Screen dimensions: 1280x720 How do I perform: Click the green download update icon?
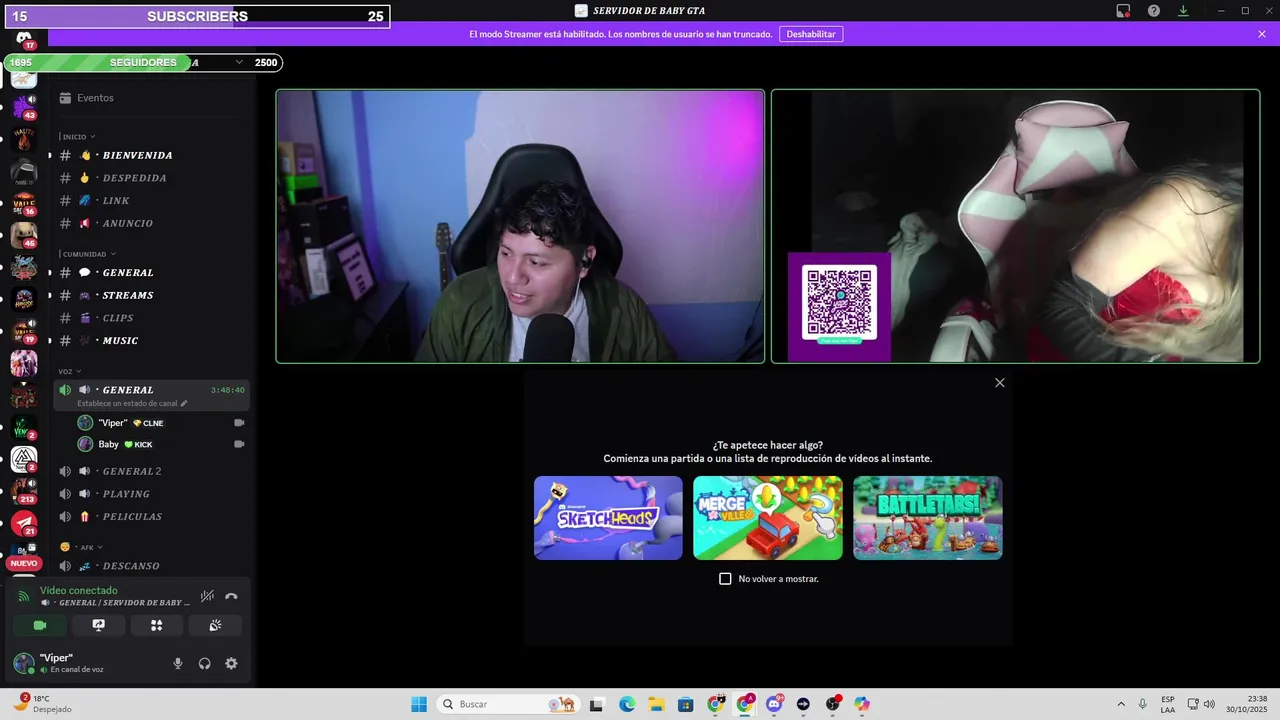coord(1183,11)
